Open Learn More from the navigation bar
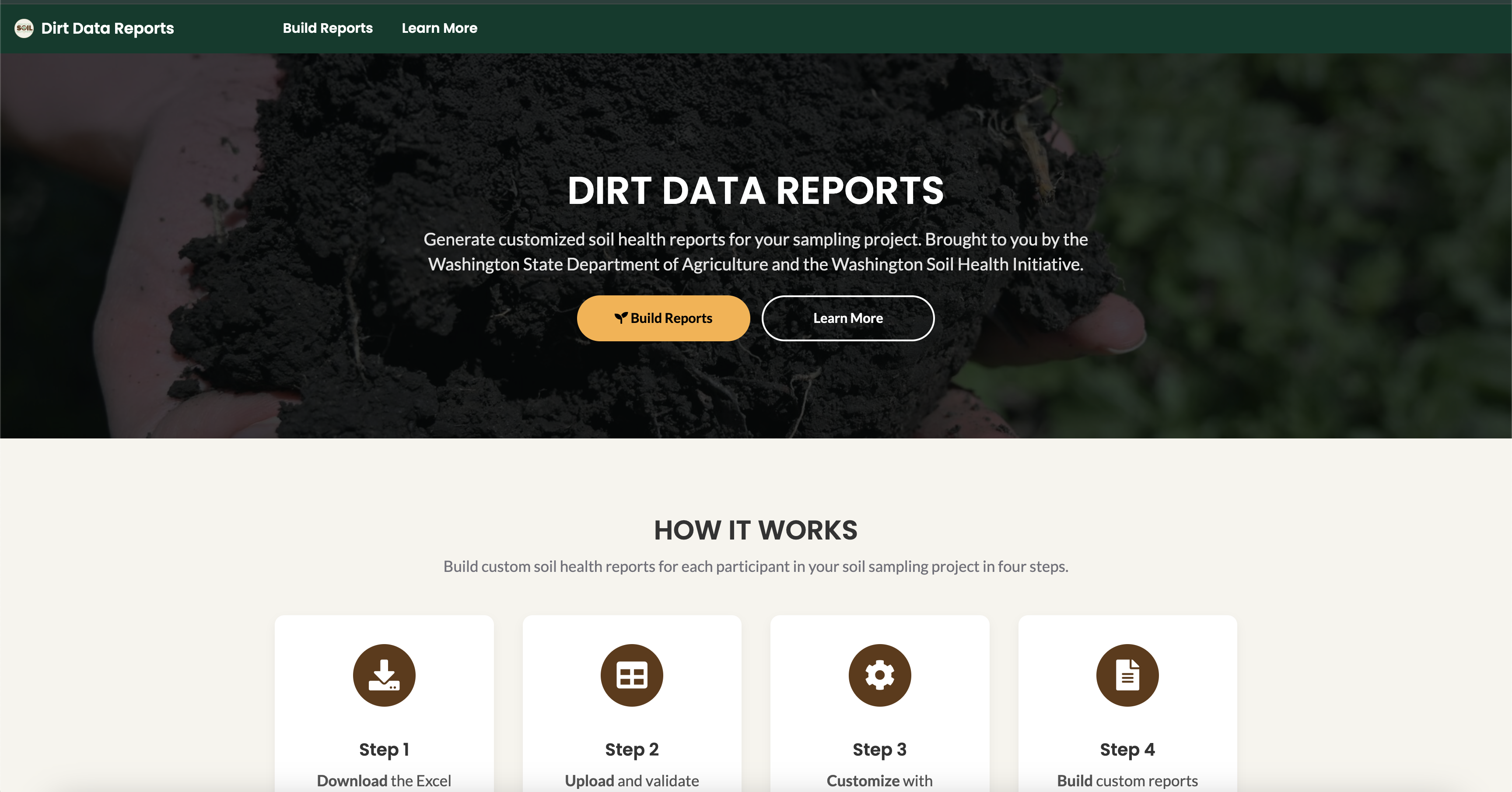The width and height of the screenshot is (1512, 792). point(439,28)
